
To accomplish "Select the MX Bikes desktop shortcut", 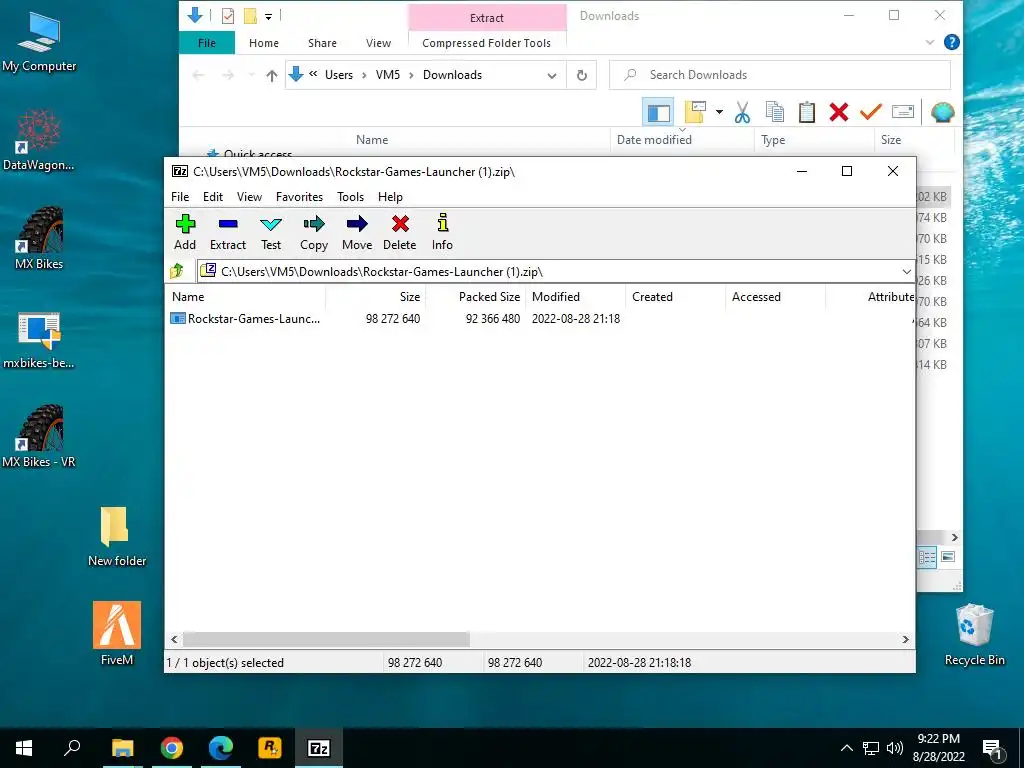I will point(39,238).
